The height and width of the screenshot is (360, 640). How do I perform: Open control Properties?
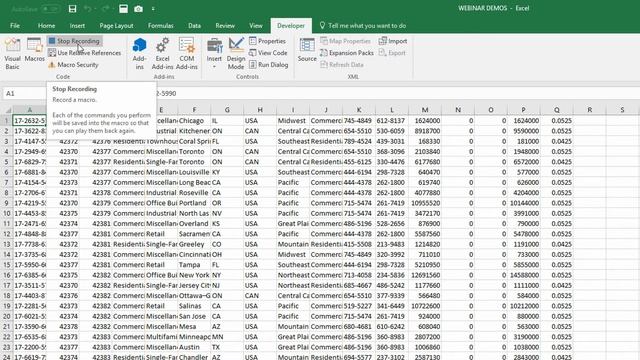(x=267, y=41)
